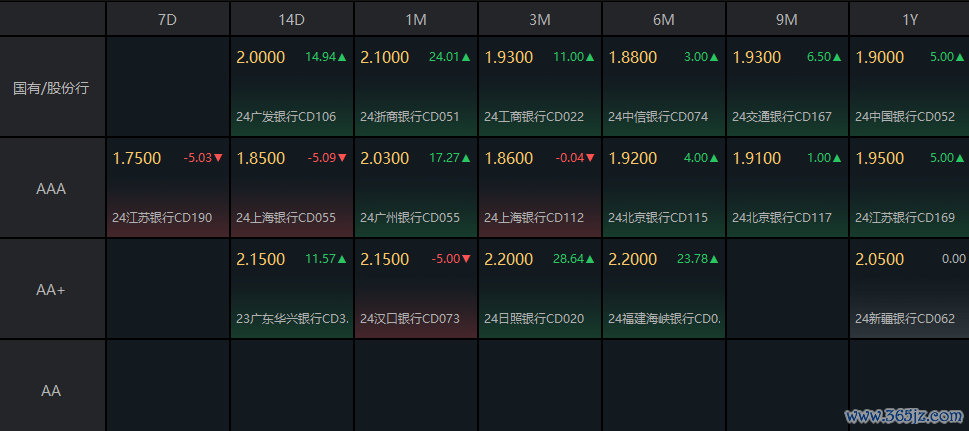
Task: Open the 24浙商银行CD051 cell
Action: [416, 87]
